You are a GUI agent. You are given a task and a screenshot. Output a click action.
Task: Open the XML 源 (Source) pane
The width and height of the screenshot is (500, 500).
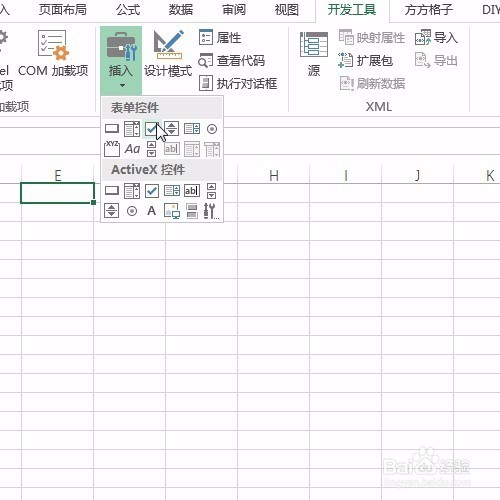click(x=314, y=54)
